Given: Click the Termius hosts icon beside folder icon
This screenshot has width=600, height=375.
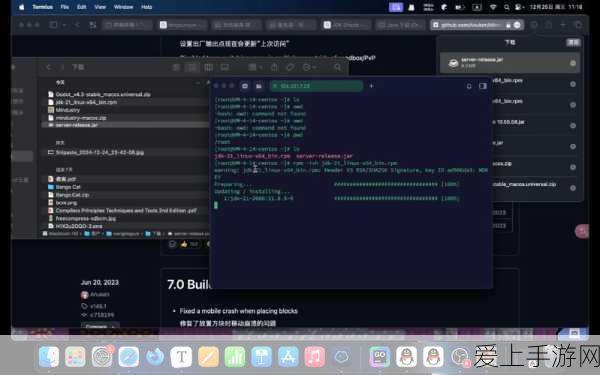Looking at the screenshot, I should [245, 86].
